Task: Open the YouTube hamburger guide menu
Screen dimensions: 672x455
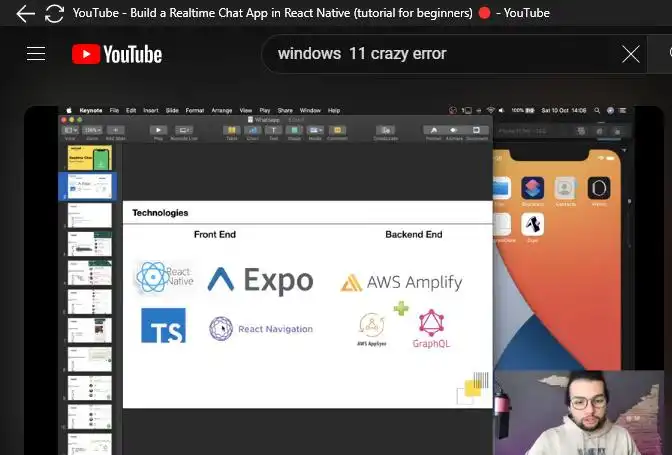Action: click(36, 54)
